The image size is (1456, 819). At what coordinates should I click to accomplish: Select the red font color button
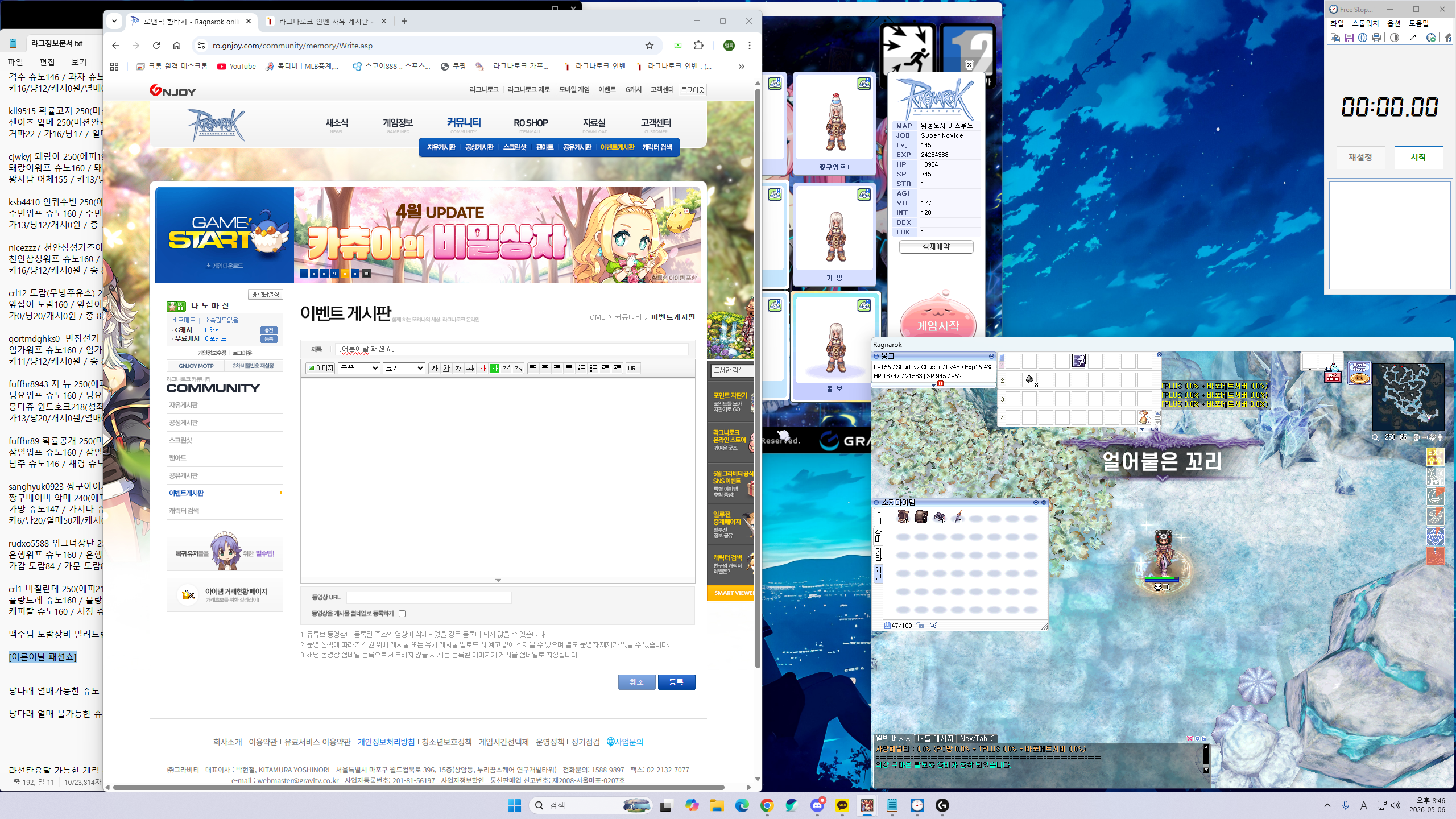482,368
